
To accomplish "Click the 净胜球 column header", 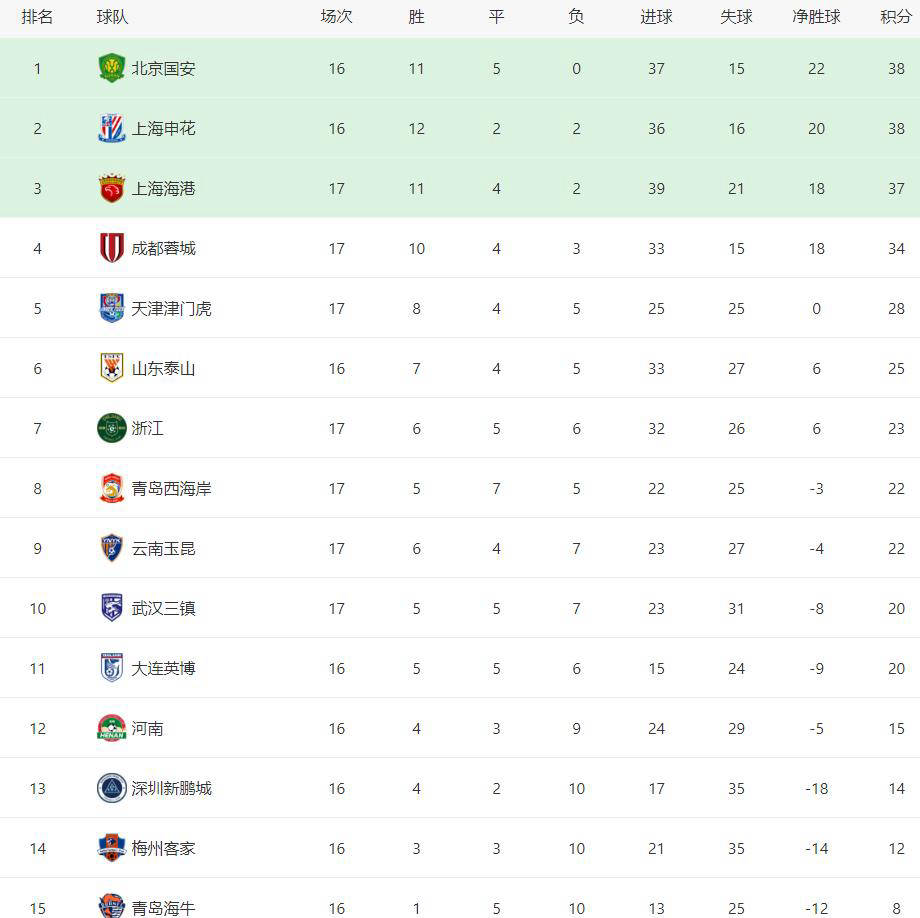I will (x=816, y=17).
